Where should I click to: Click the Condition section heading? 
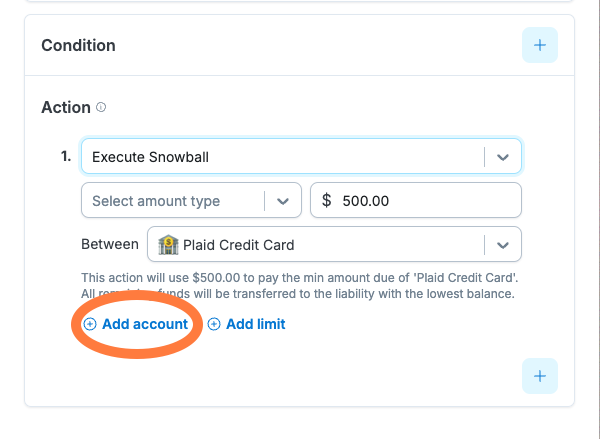point(78,45)
